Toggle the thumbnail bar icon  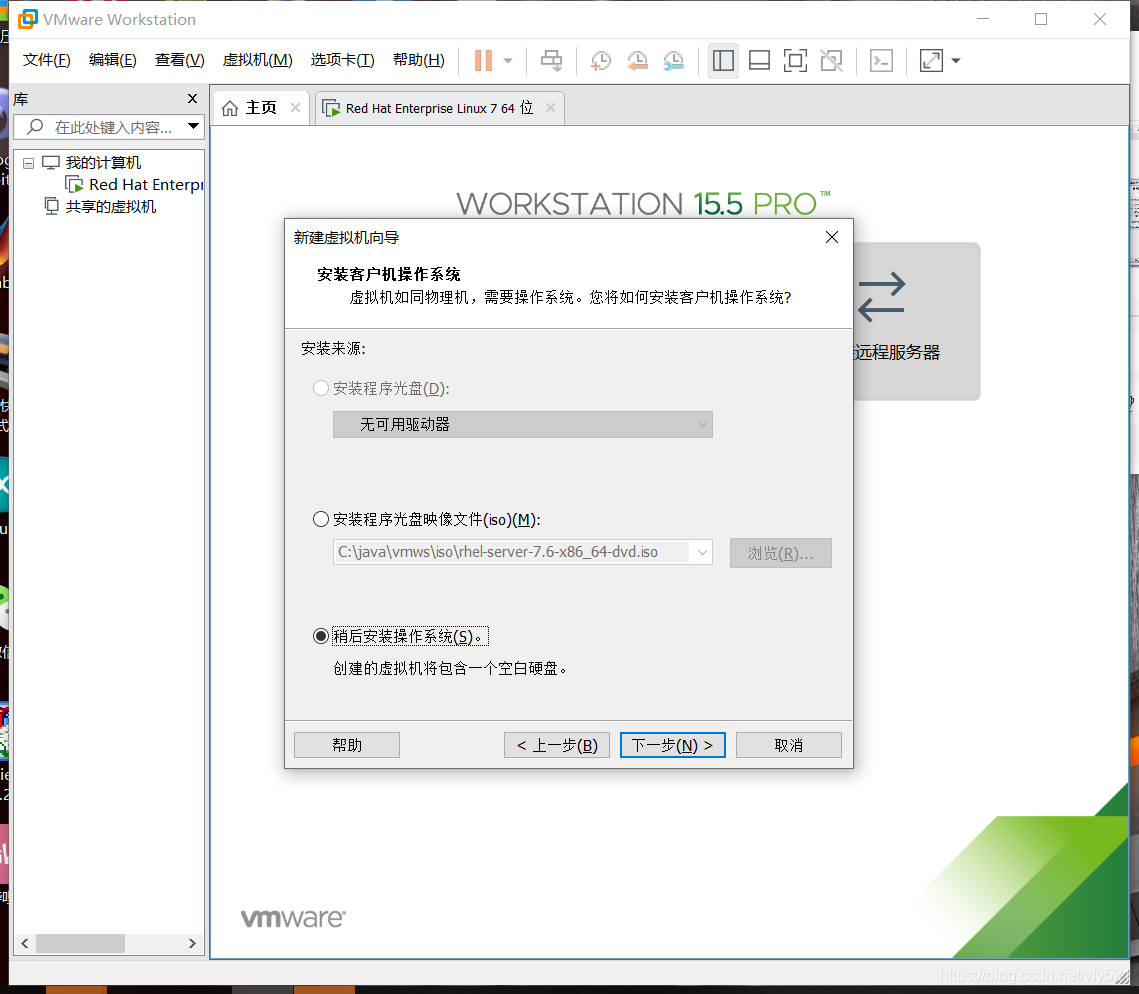759,61
